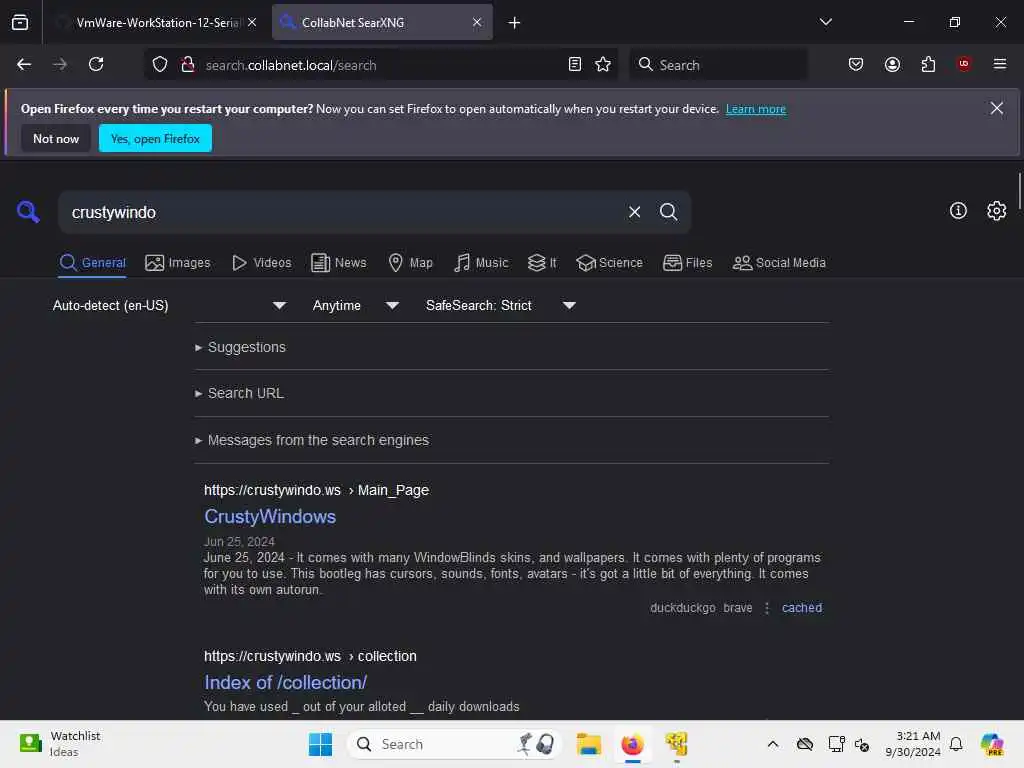Click the crustywindo search input field
1024x768 pixels.
tap(340, 212)
